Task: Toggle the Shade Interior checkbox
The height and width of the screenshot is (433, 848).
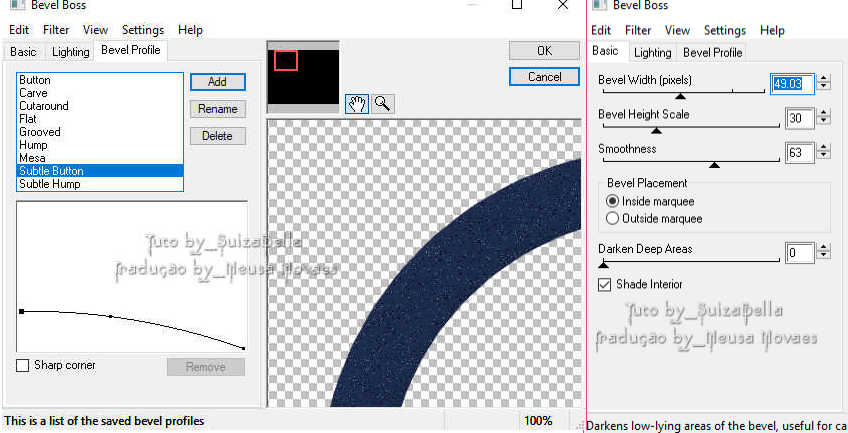Action: click(x=604, y=284)
